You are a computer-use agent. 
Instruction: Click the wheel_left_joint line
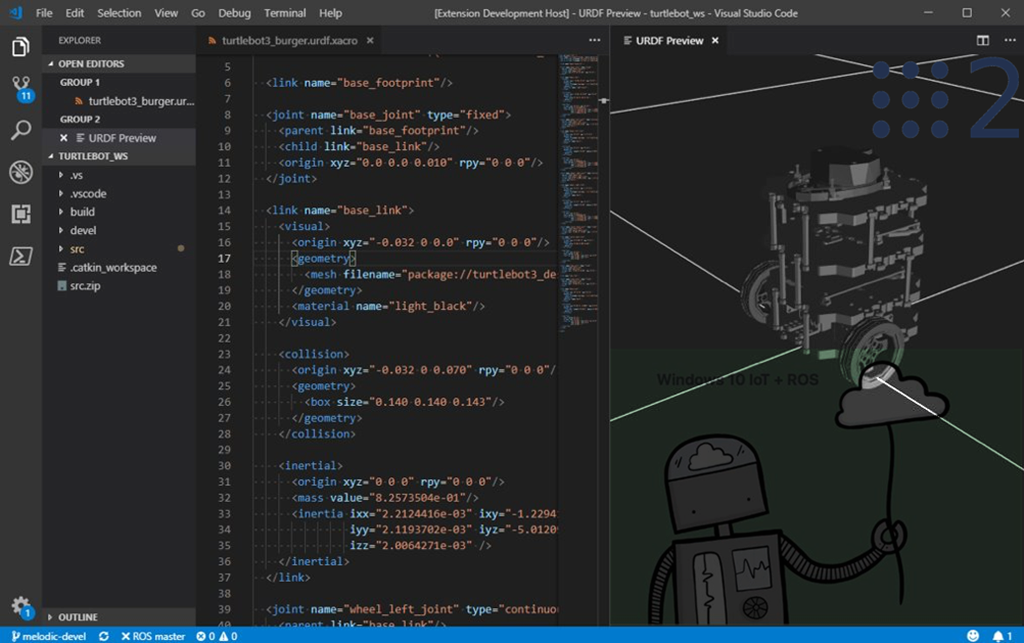[411, 609]
